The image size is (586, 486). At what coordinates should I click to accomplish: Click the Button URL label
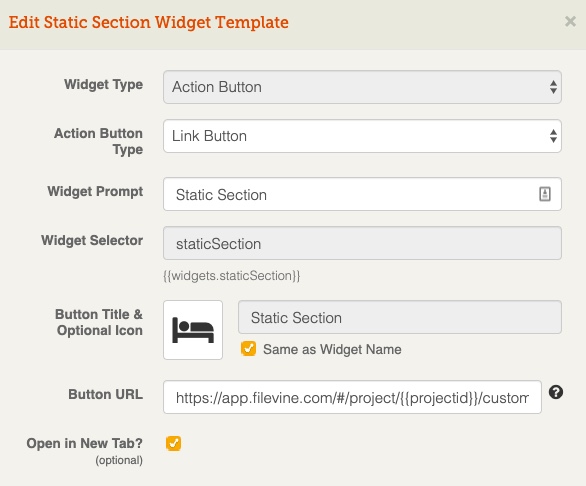[x=105, y=394]
